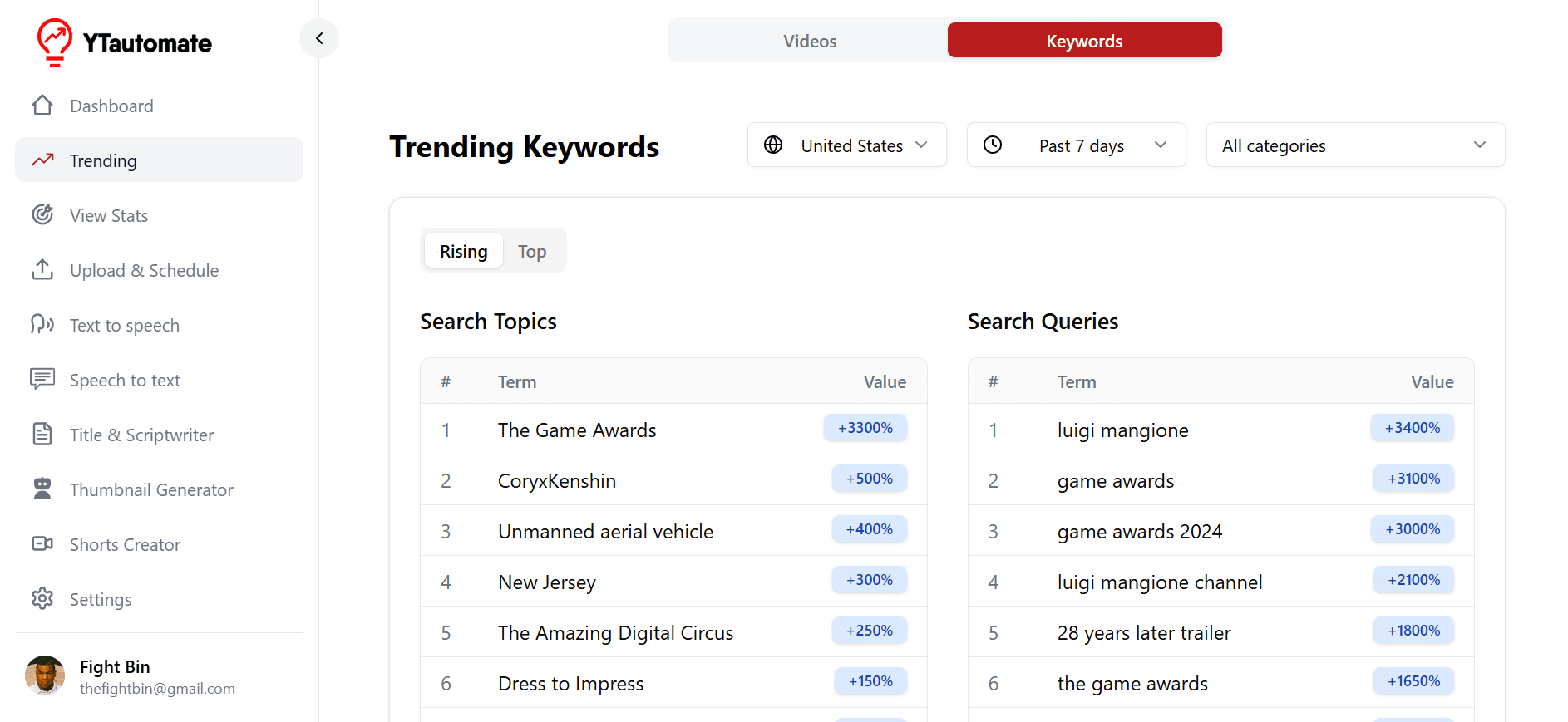Viewport: 1568px width, 722px height.
Task: Click the +3400% value badge
Action: 1413,427
